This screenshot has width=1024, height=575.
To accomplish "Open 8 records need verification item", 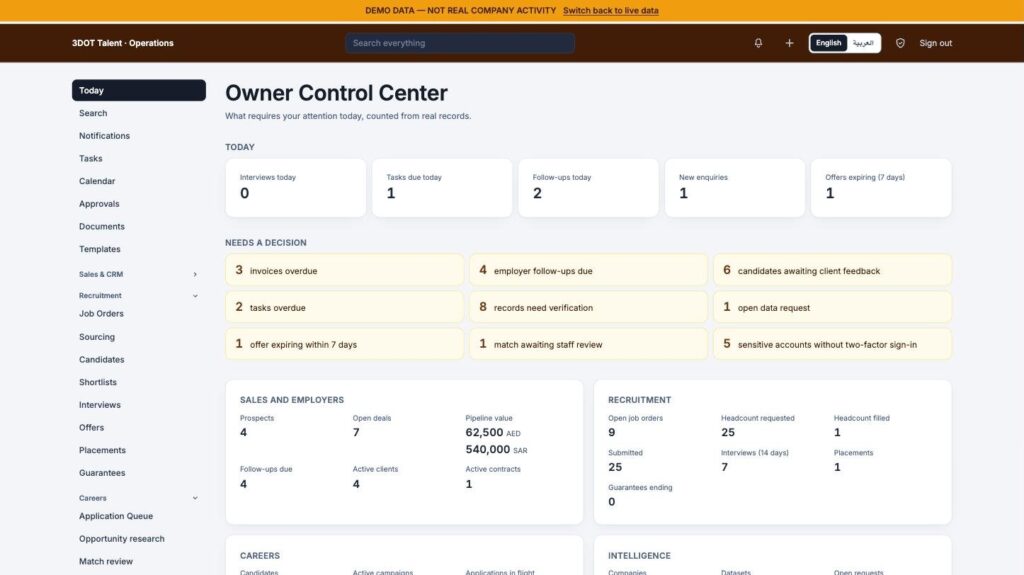I will pos(588,307).
